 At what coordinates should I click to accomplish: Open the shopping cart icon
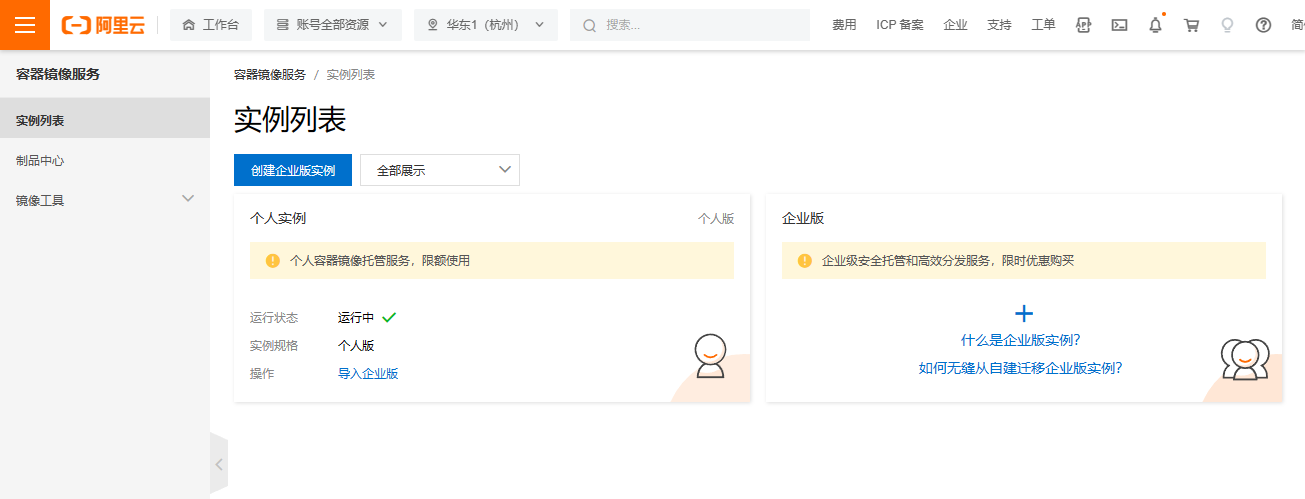[1191, 25]
